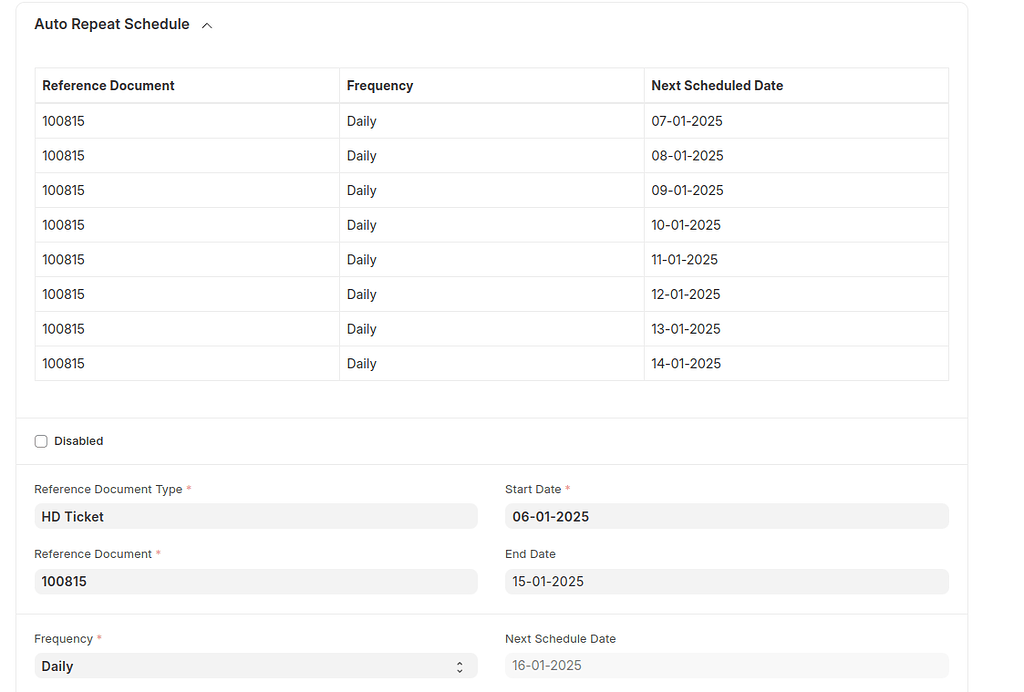
Task: Select the Start Date field
Action: coord(726,516)
